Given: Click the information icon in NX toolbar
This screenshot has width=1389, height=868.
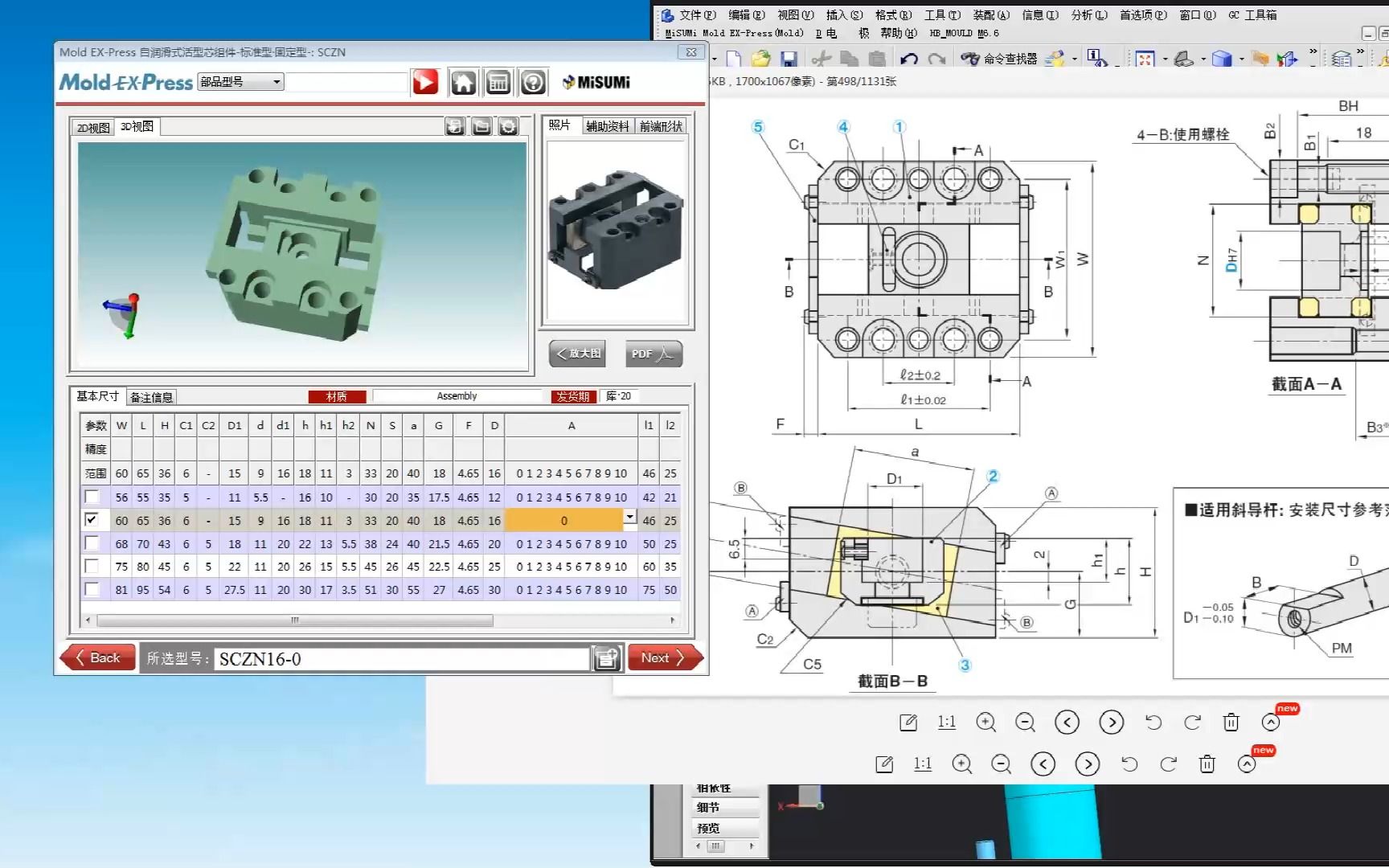Looking at the screenshot, I should [x=1096, y=57].
